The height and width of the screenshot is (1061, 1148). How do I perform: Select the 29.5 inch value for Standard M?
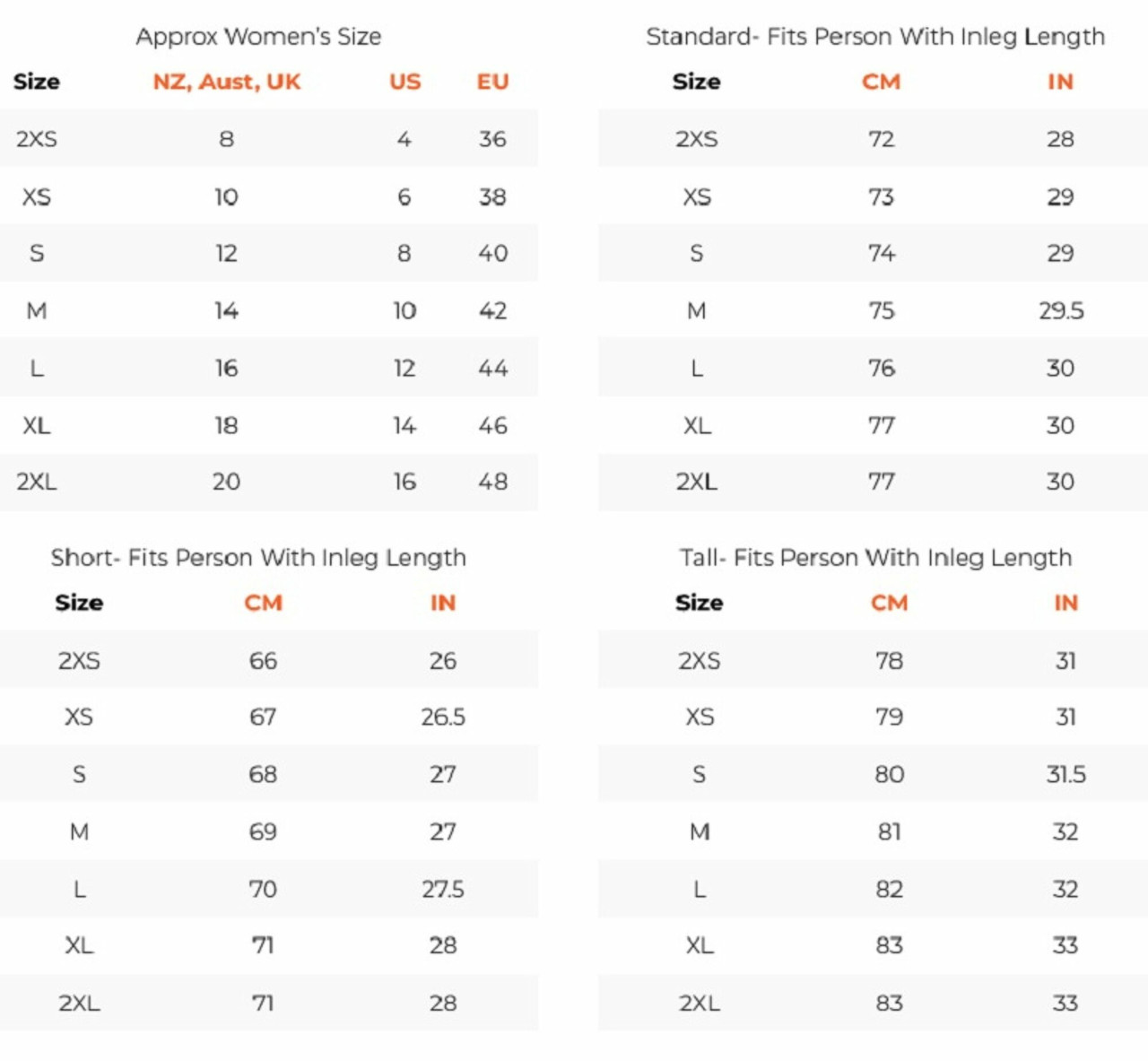pyautogui.click(x=1061, y=311)
